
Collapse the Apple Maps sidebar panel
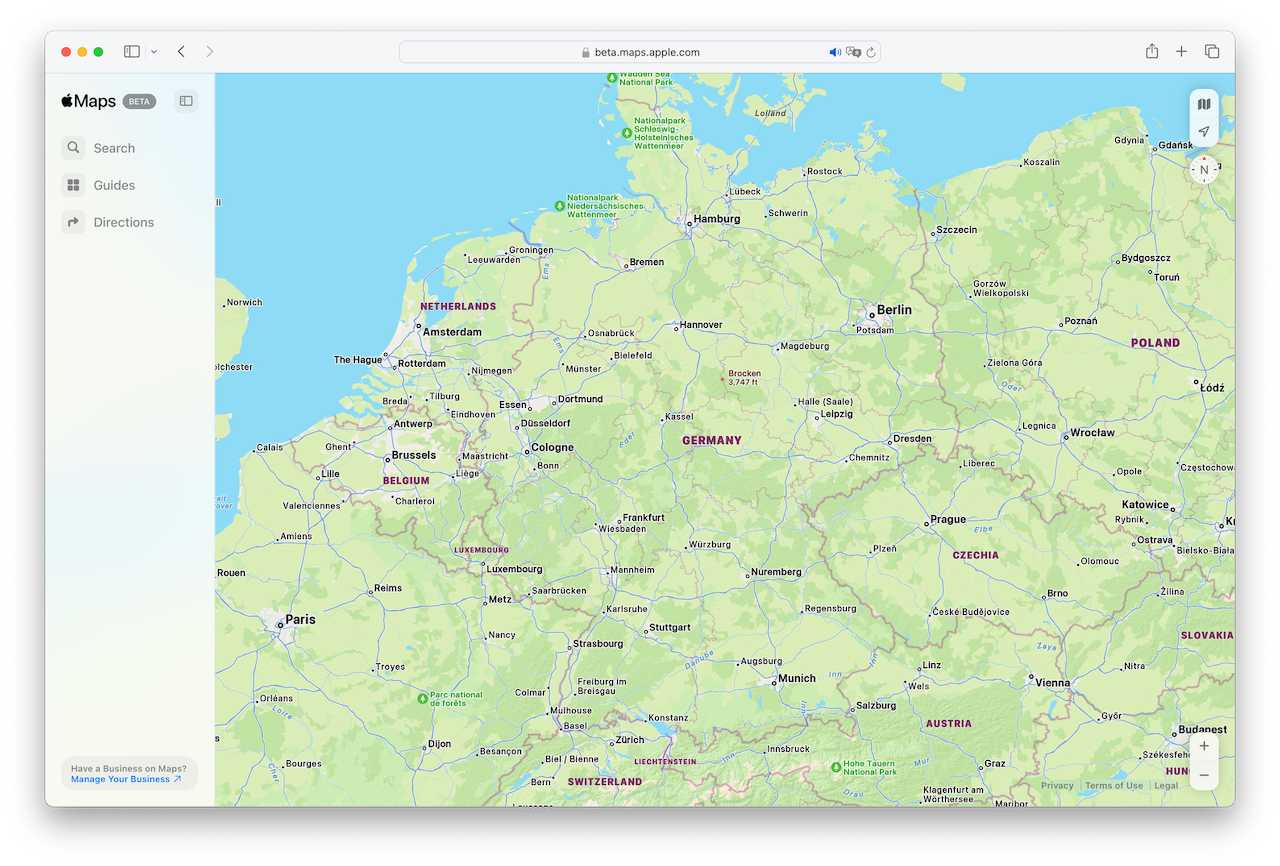tap(185, 101)
